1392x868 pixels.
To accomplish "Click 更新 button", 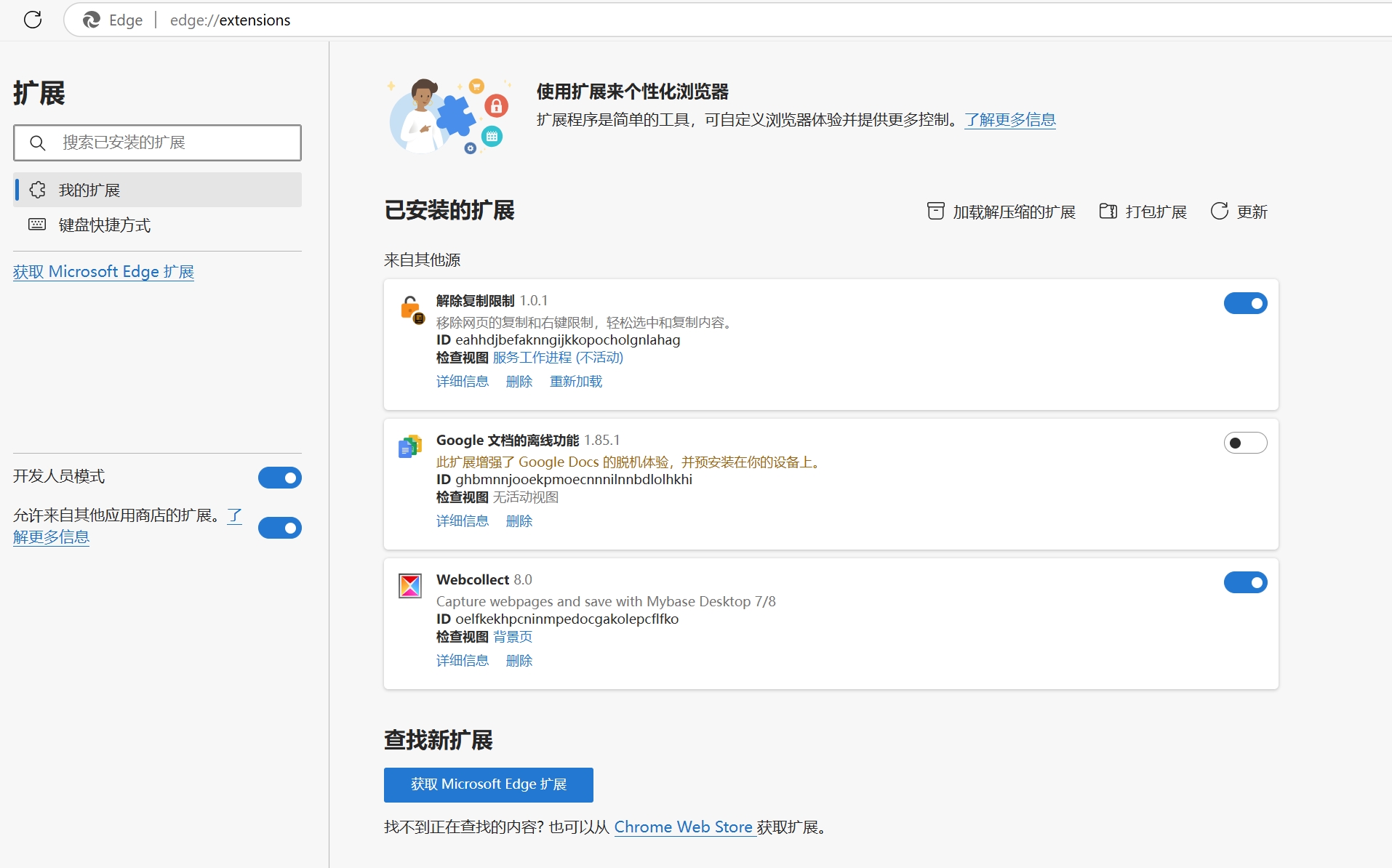I will click(x=1239, y=212).
